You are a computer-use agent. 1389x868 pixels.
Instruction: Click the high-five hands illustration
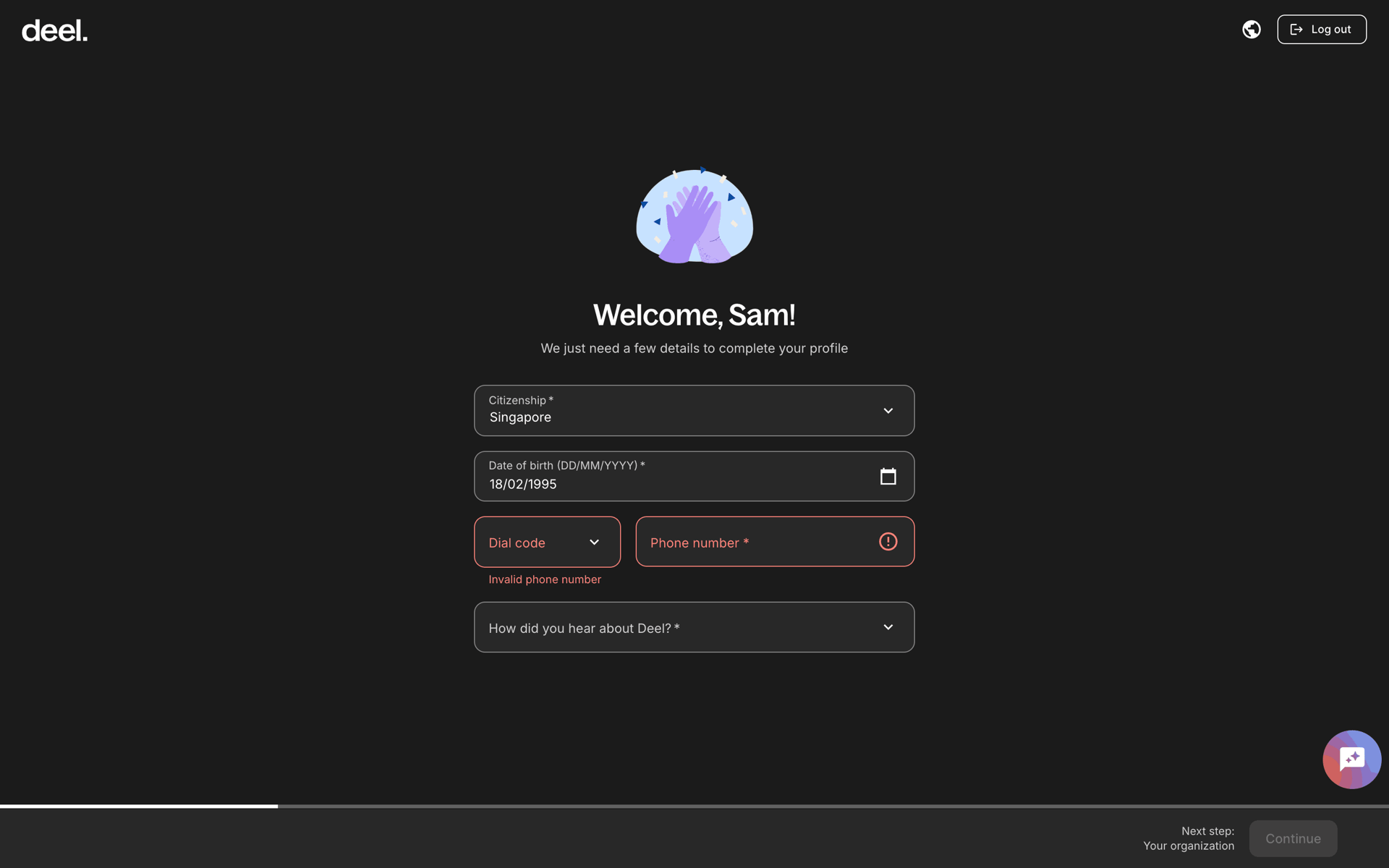pyautogui.click(x=694, y=216)
